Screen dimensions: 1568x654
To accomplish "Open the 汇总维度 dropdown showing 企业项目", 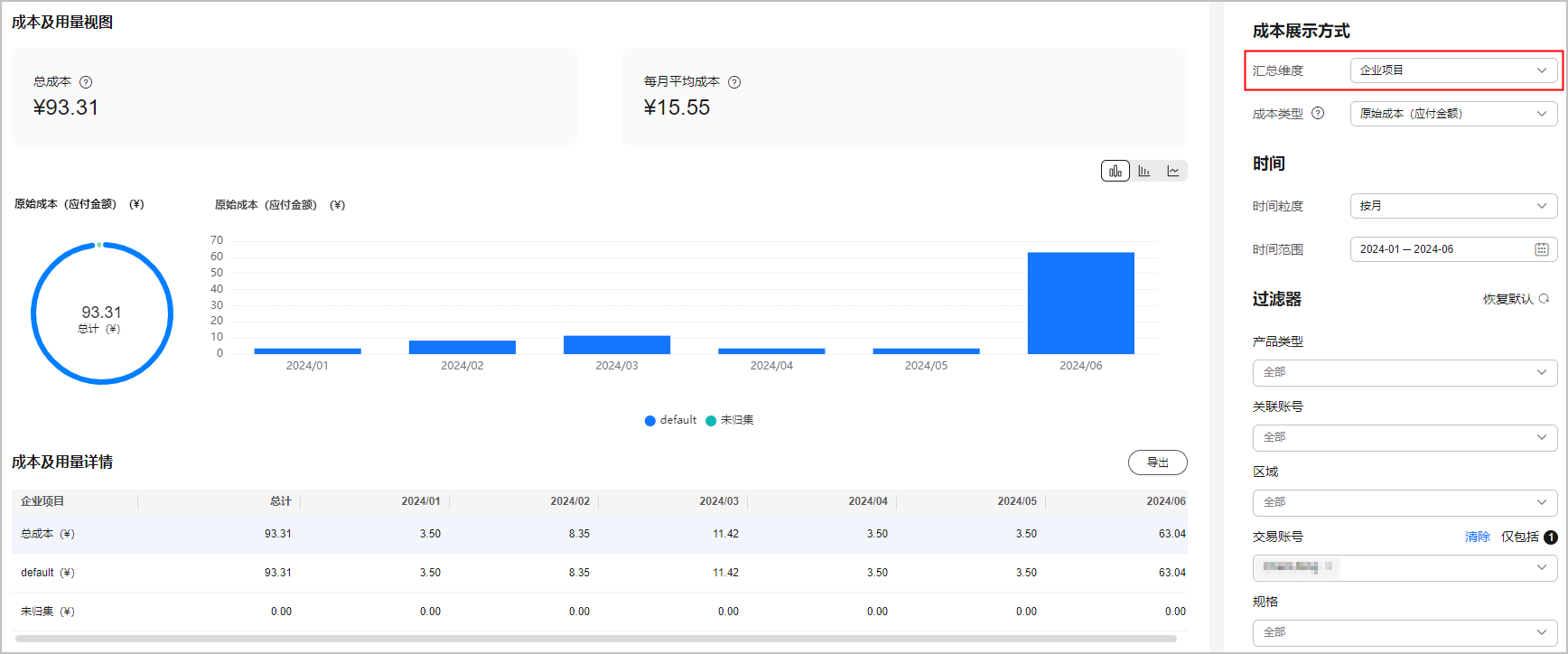I will tap(1453, 70).
